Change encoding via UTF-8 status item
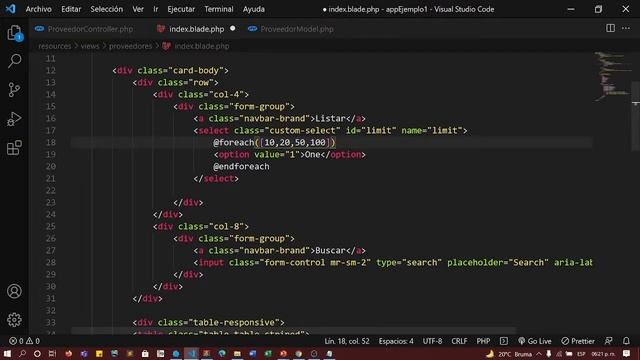Screen dimensions: 640x360 point(432,341)
